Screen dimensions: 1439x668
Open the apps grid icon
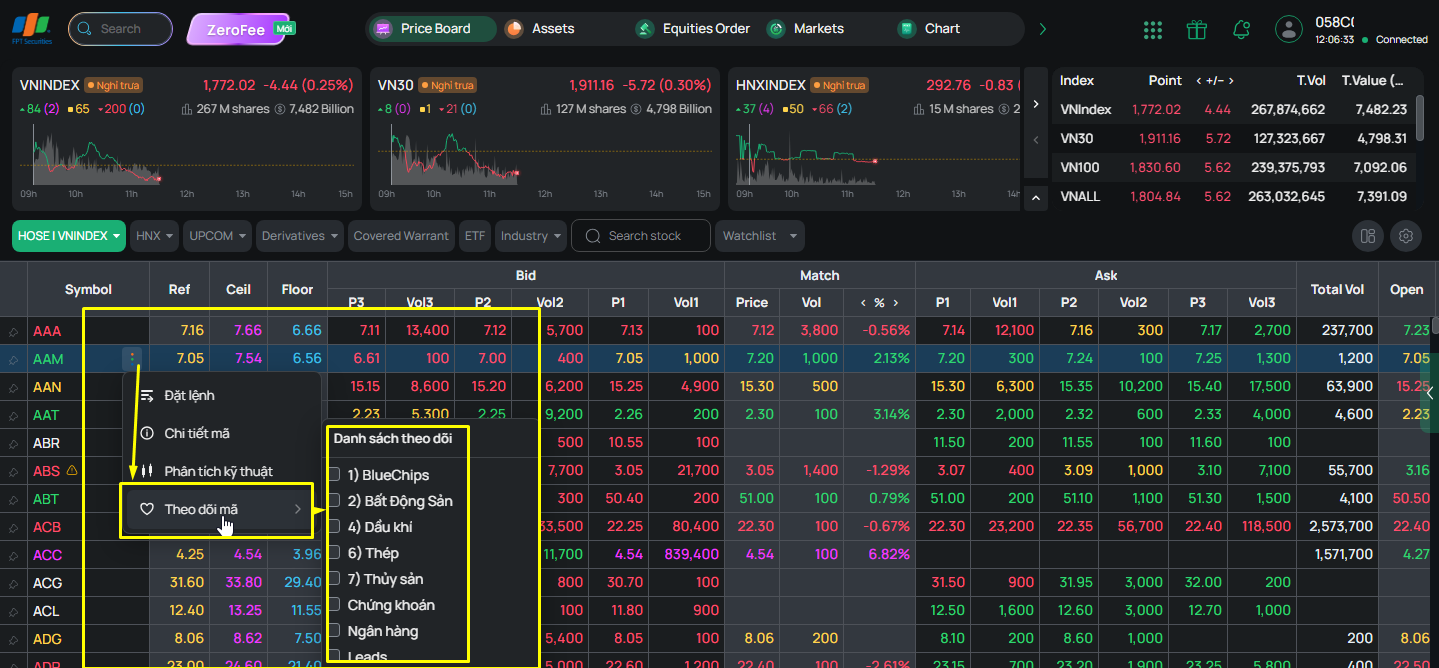coord(1153,29)
